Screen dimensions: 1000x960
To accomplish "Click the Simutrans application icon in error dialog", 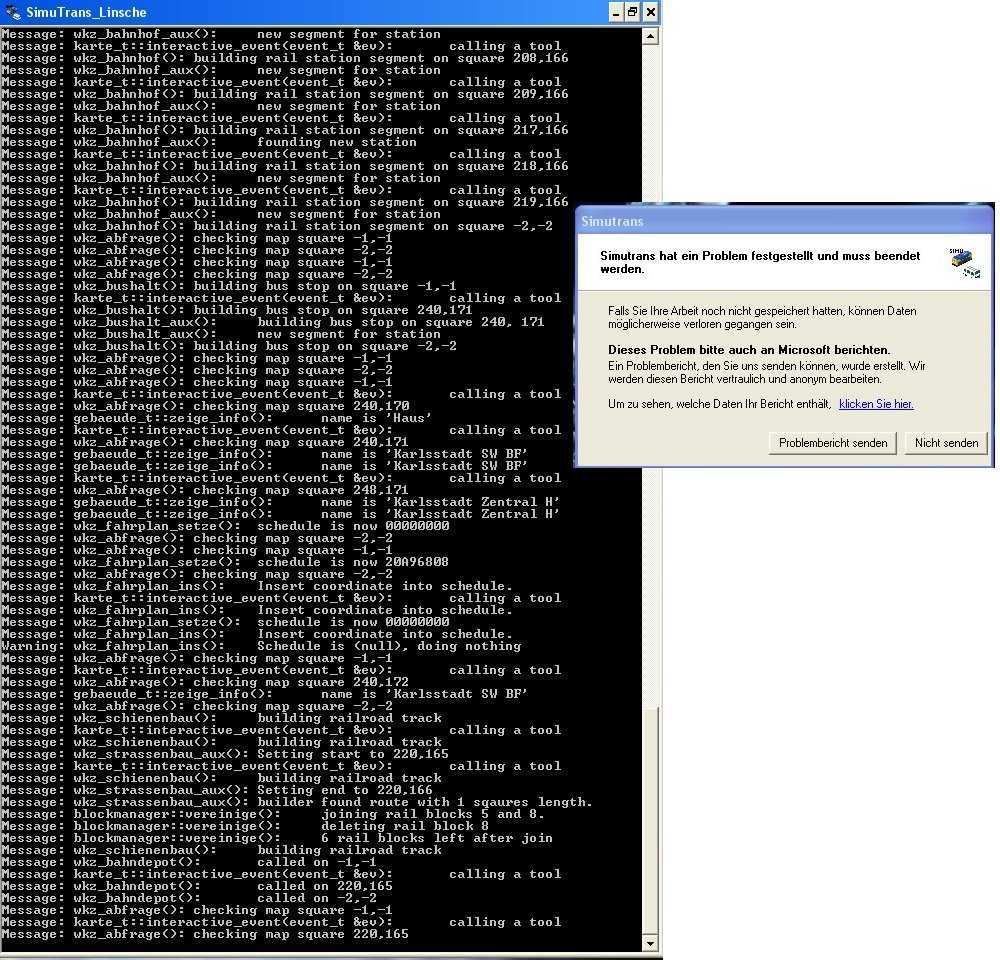I will click(x=964, y=263).
